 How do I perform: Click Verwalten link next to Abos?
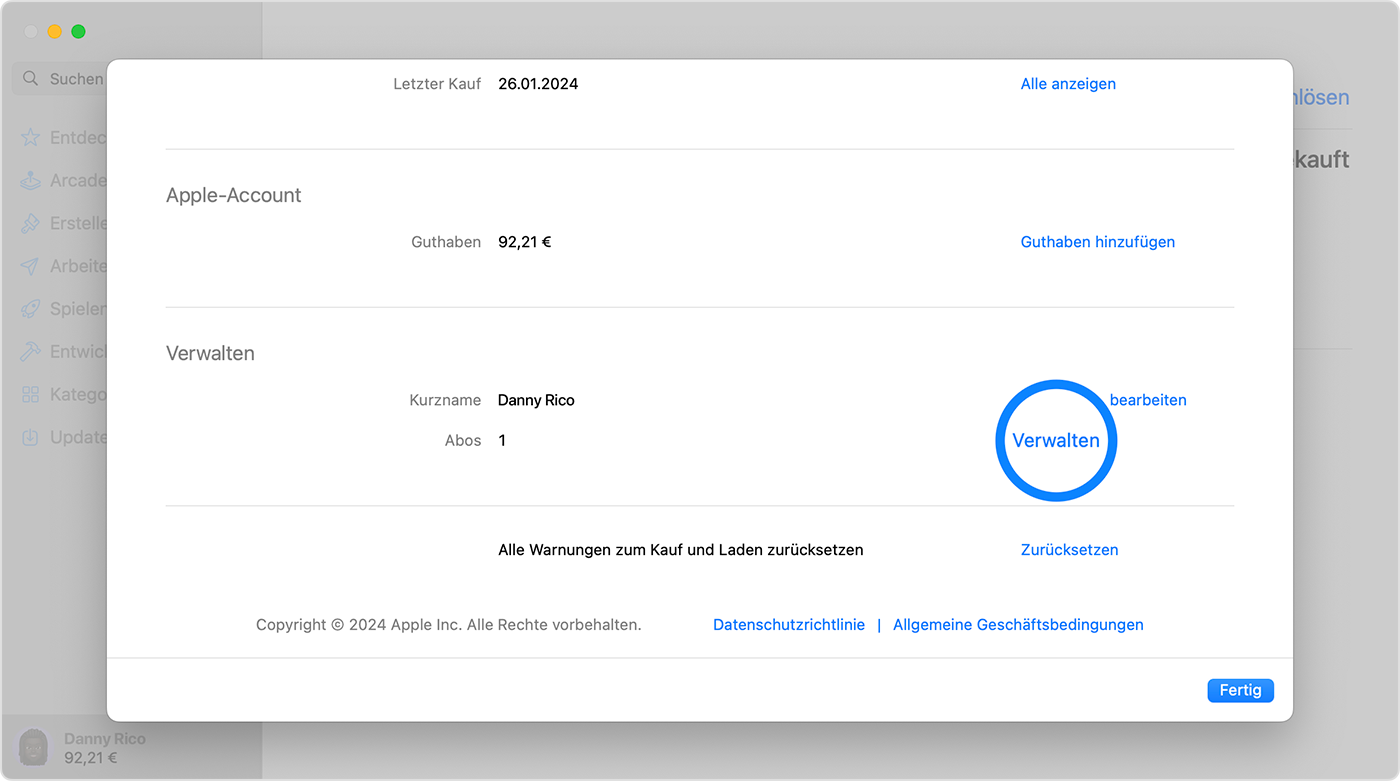tap(1056, 440)
